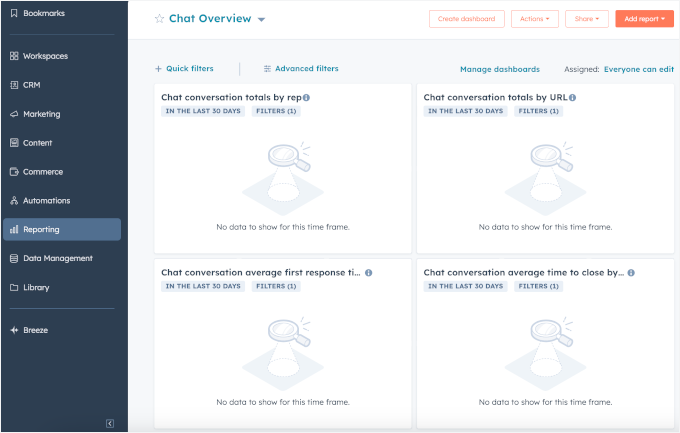Star the Chat Overview dashboard as favorite

159,19
